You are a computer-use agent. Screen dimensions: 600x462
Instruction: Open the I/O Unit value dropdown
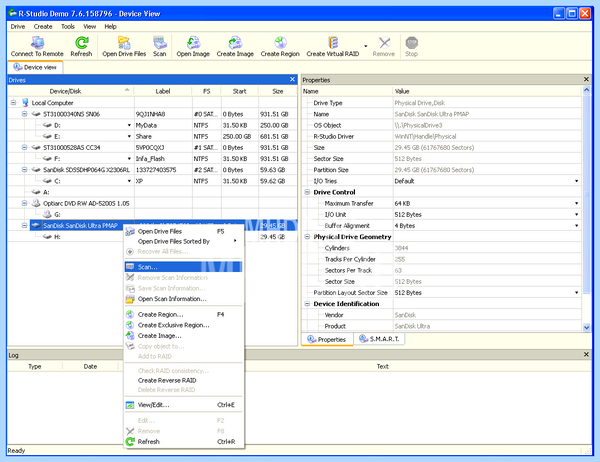[x=576, y=214]
